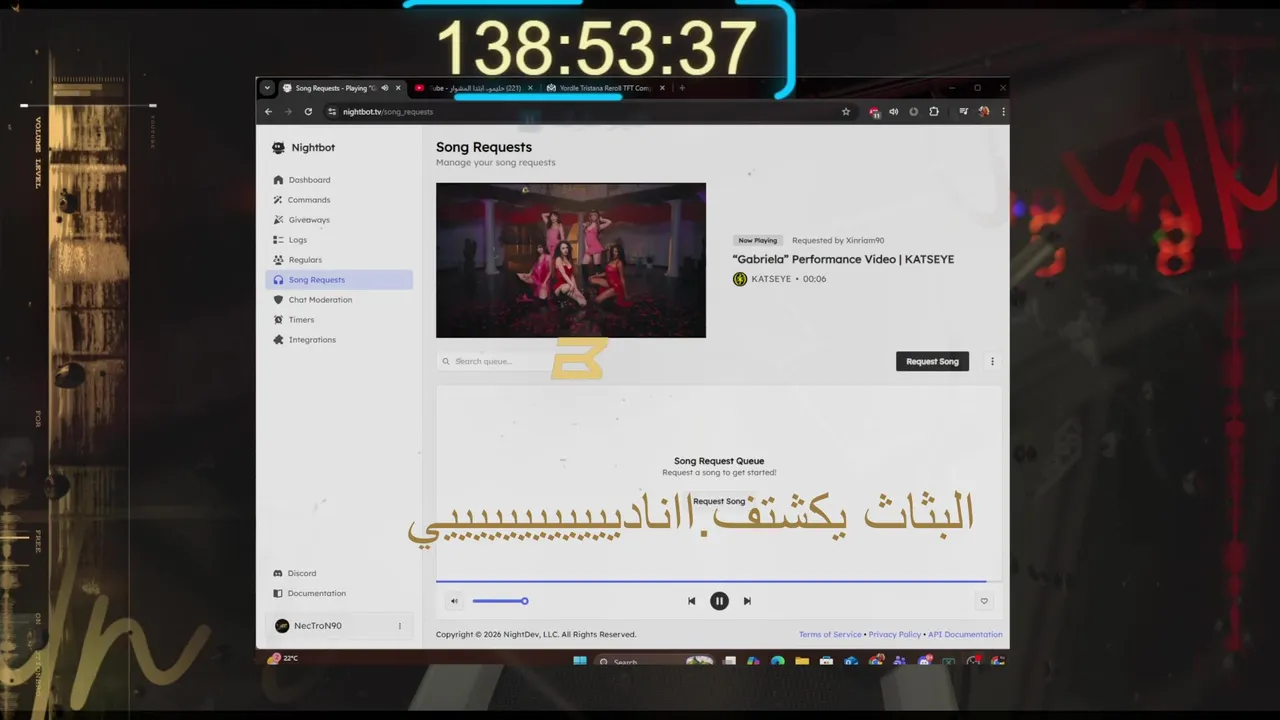
Task: Open the Timers page
Action: (x=339, y=320)
